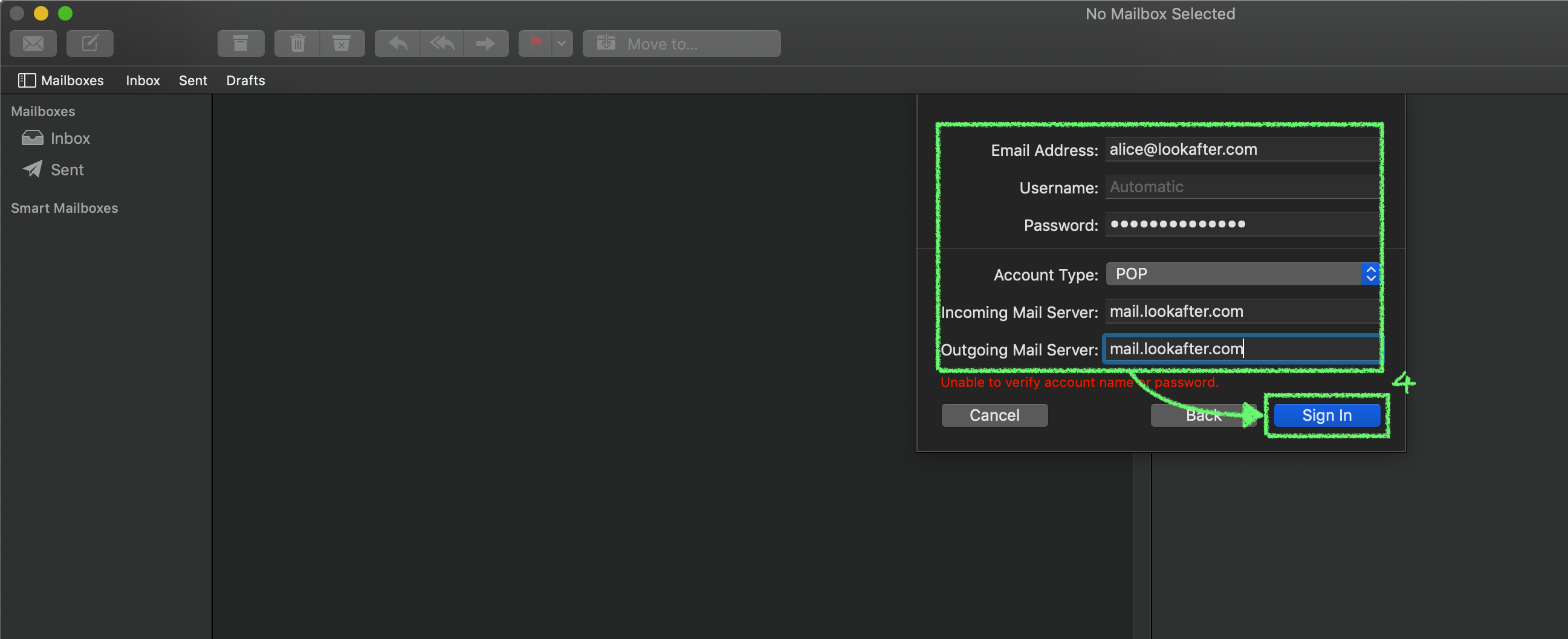The image size is (1568, 639).
Task: Click the Junk mail toolbar icon
Action: point(342,43)
